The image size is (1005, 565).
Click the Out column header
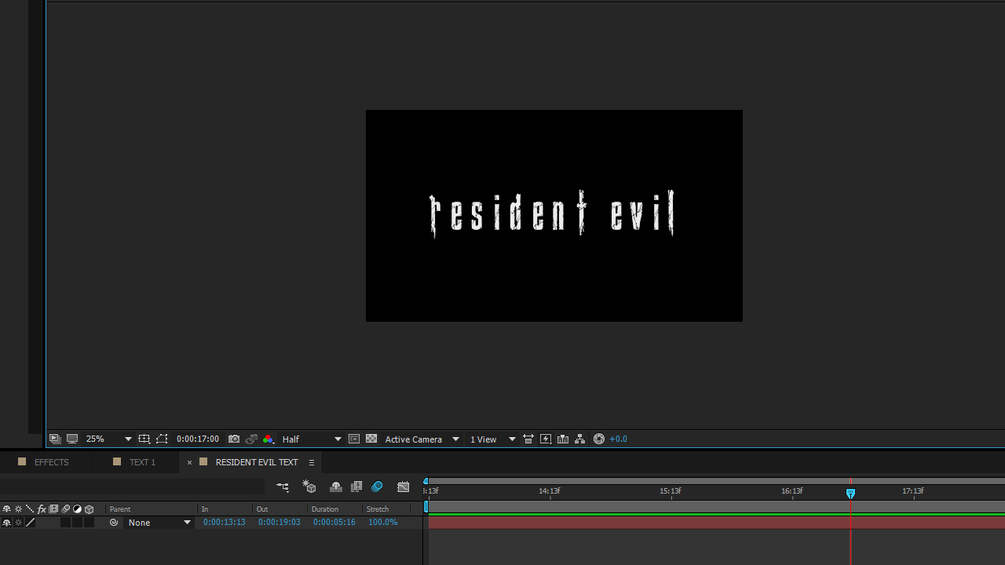point(262,509)
